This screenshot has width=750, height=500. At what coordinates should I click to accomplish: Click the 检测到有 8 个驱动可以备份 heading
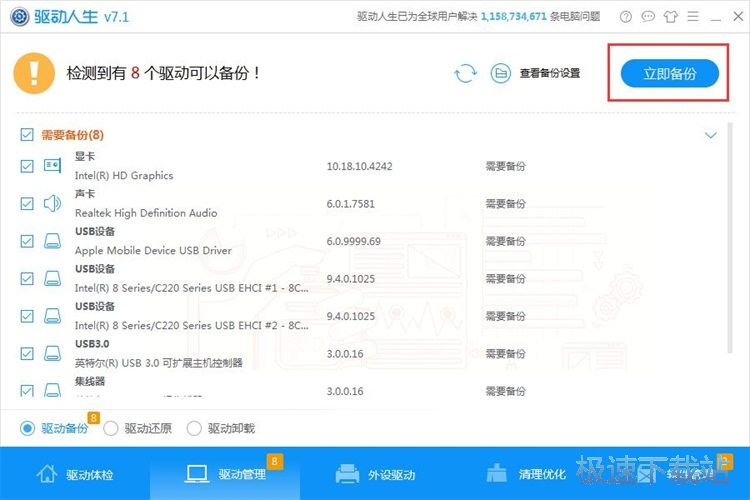163,73
